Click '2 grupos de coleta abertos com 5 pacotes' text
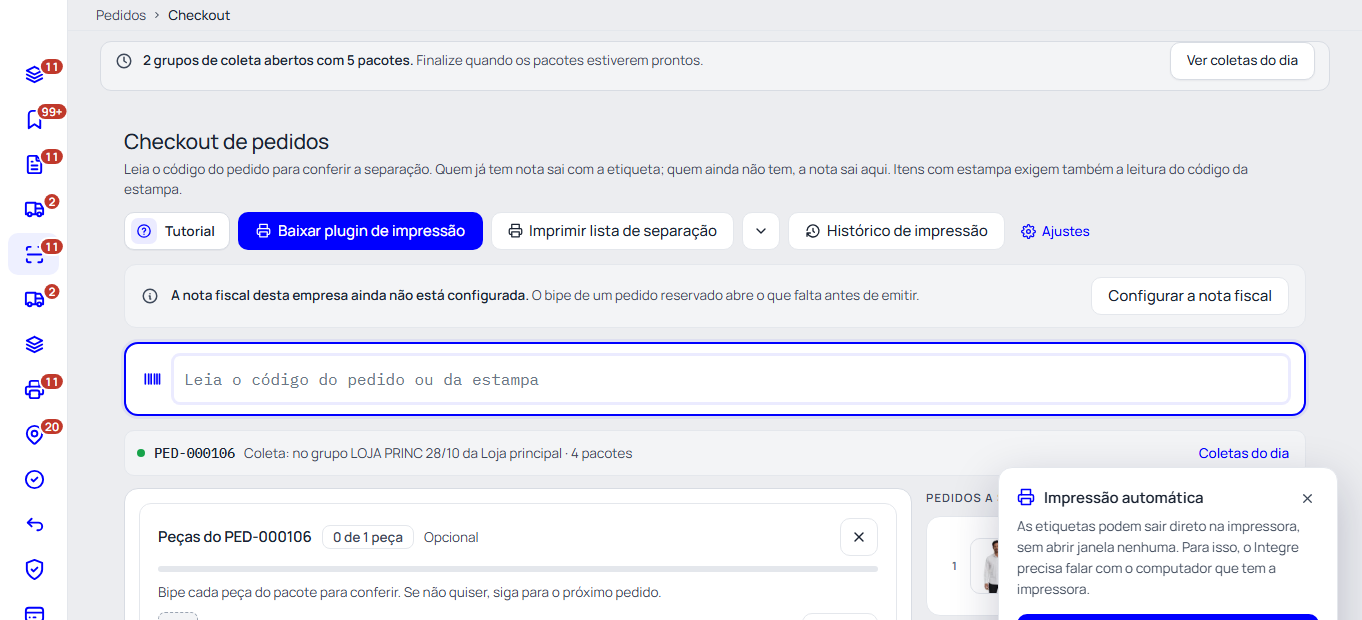Screen dimensions: 1362x620 [x=278, y=60]
